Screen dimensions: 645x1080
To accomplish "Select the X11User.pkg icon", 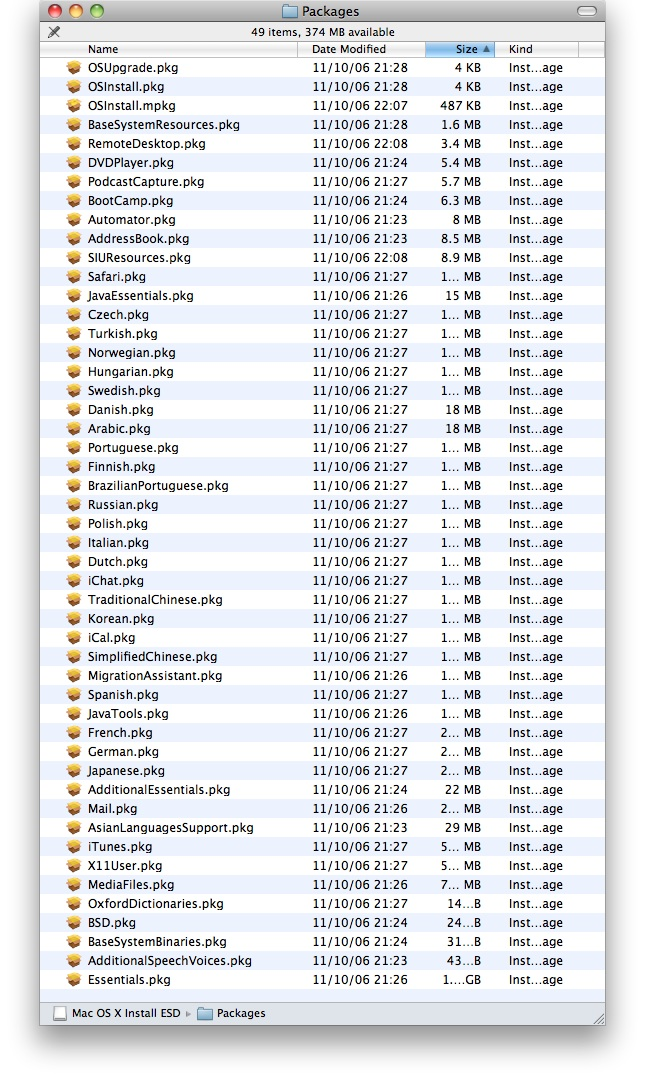I will [74, 866].
